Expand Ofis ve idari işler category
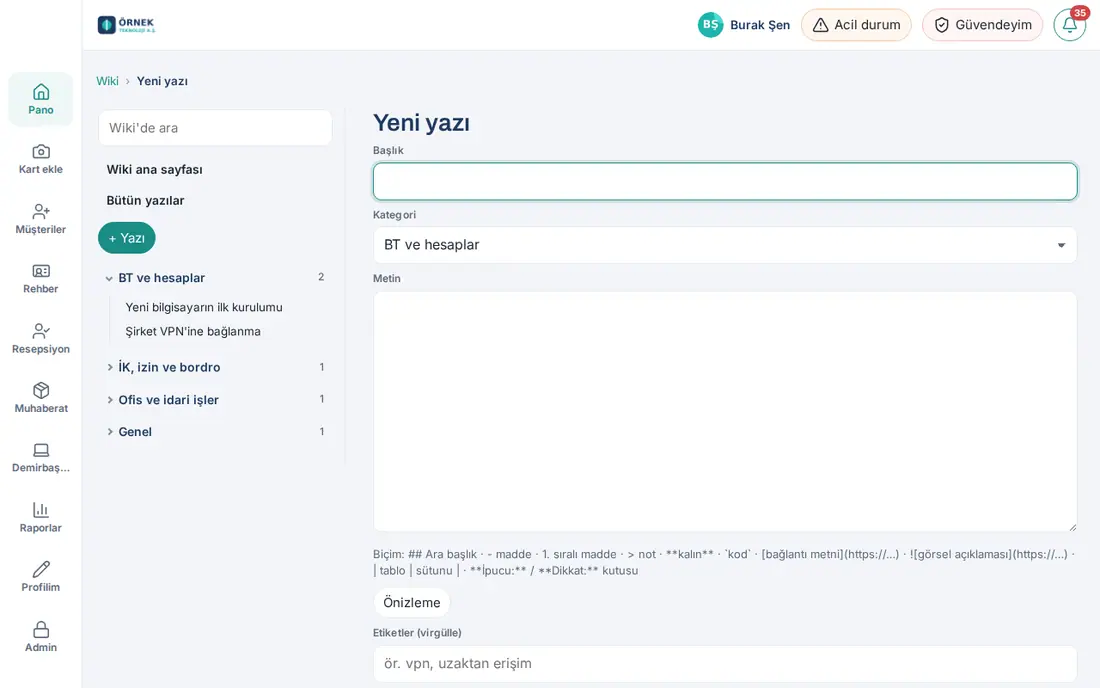The image size is (1100, 688). (x=109, y=400)
